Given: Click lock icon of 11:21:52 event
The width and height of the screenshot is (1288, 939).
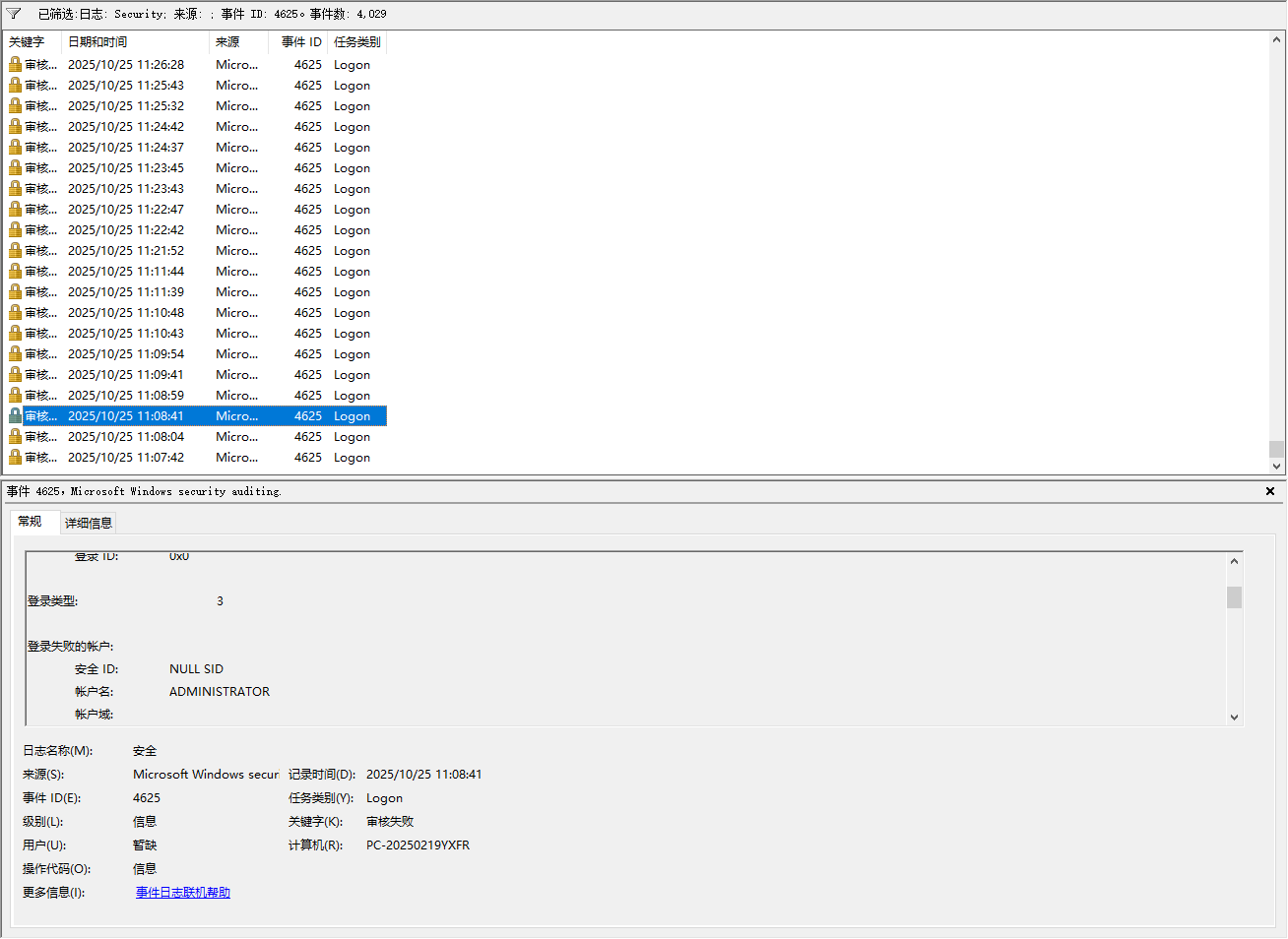Looking at the screenshot, I should coord(15,250).
